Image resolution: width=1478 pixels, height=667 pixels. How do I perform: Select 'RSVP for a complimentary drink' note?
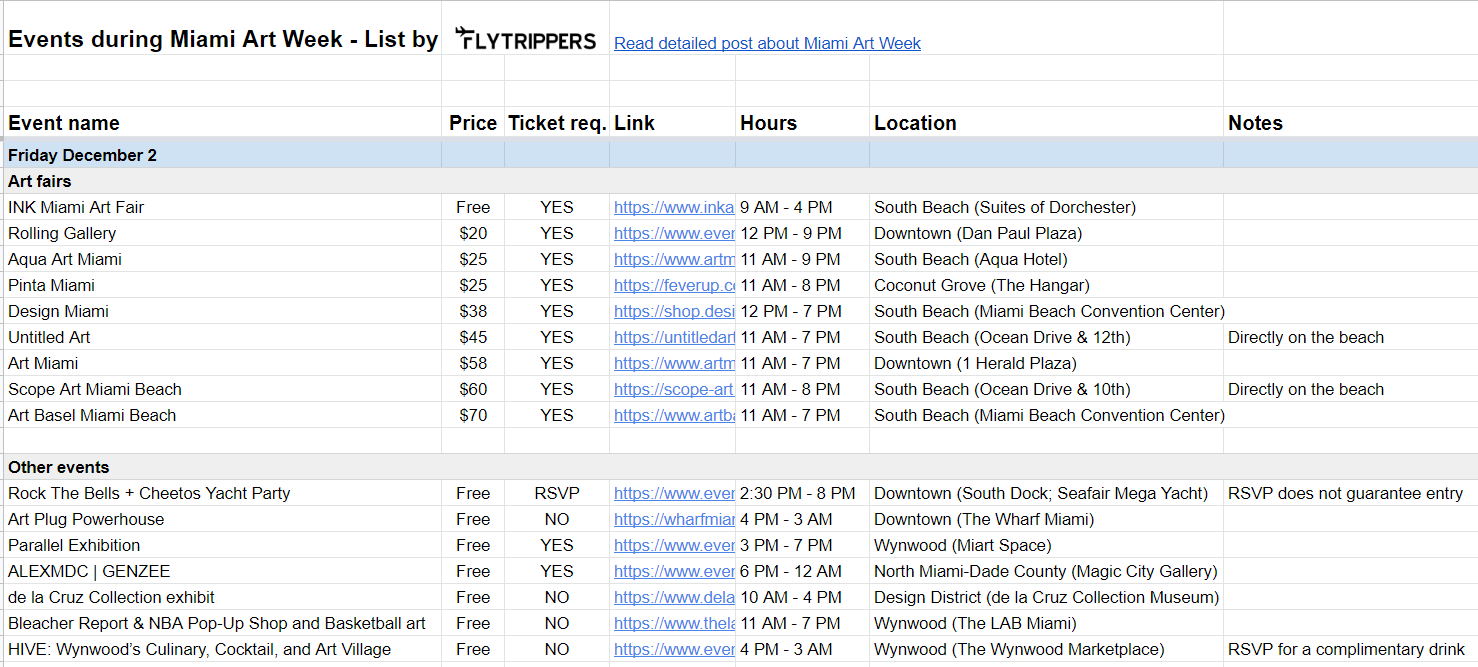[x=1350, y=649]
